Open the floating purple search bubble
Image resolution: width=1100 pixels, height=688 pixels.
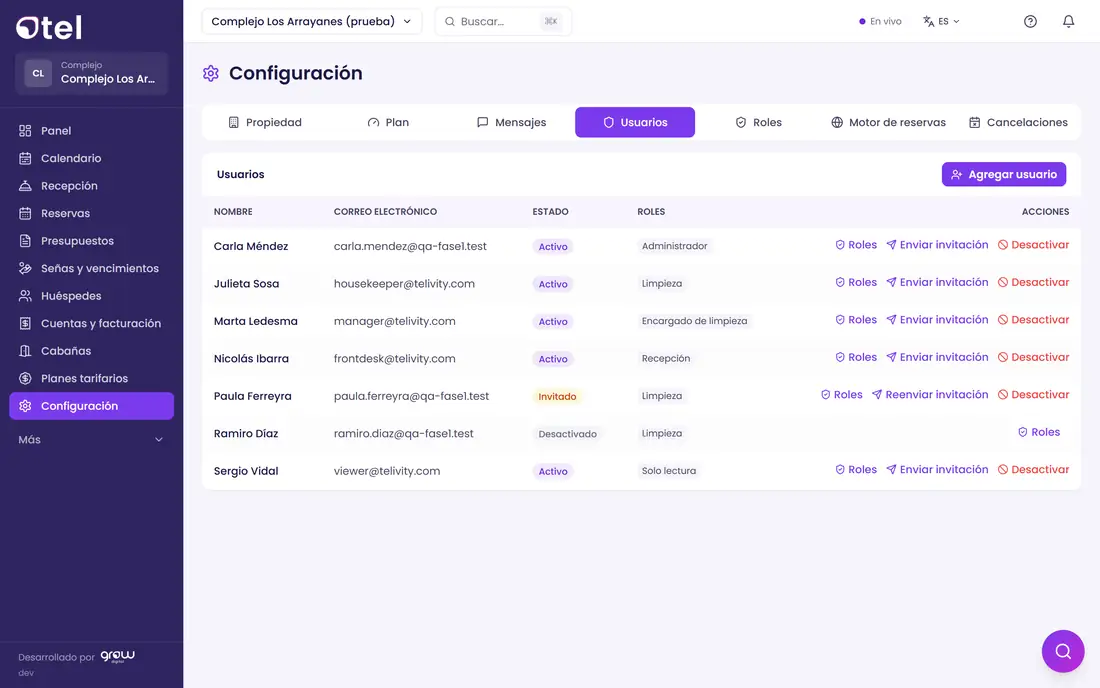[1063, 651]
